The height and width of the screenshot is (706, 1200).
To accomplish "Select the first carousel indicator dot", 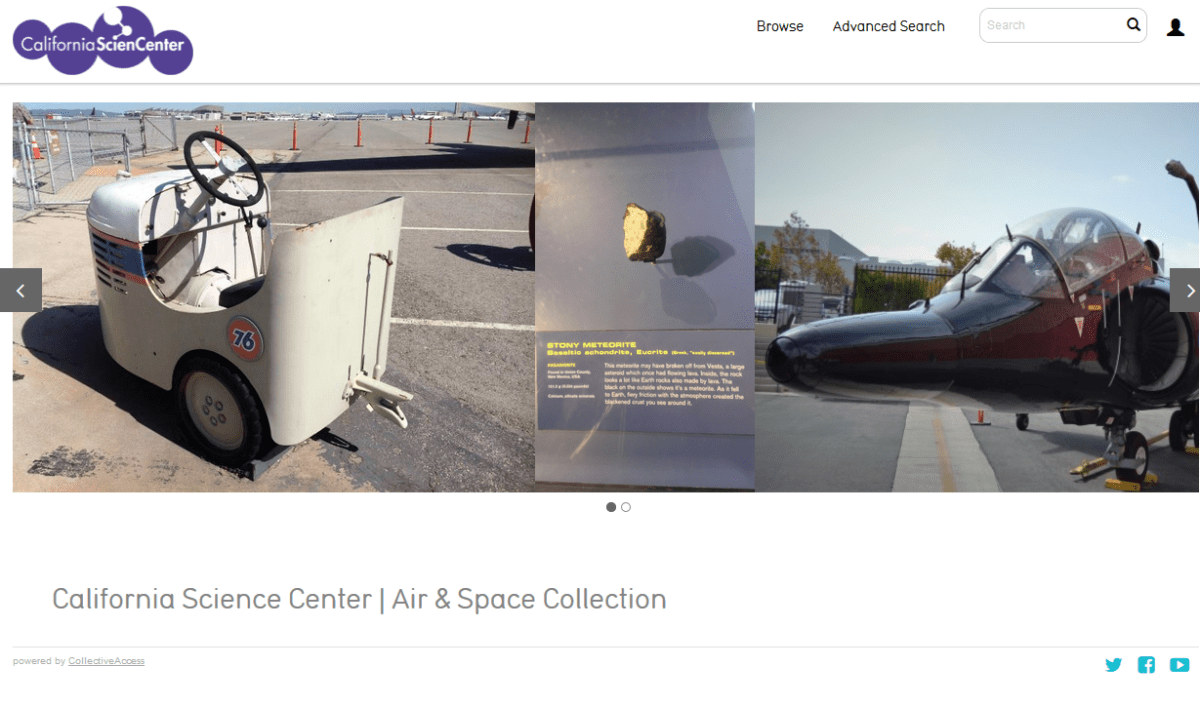I will pyautogui.click(x=611, y=507).
